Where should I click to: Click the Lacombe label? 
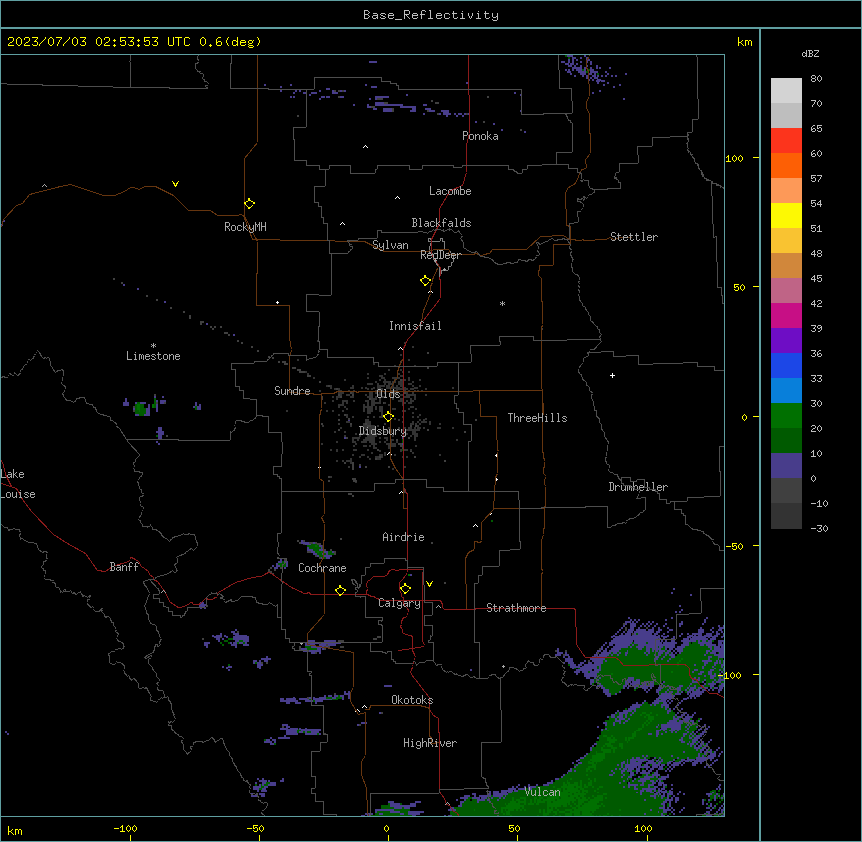450,191
